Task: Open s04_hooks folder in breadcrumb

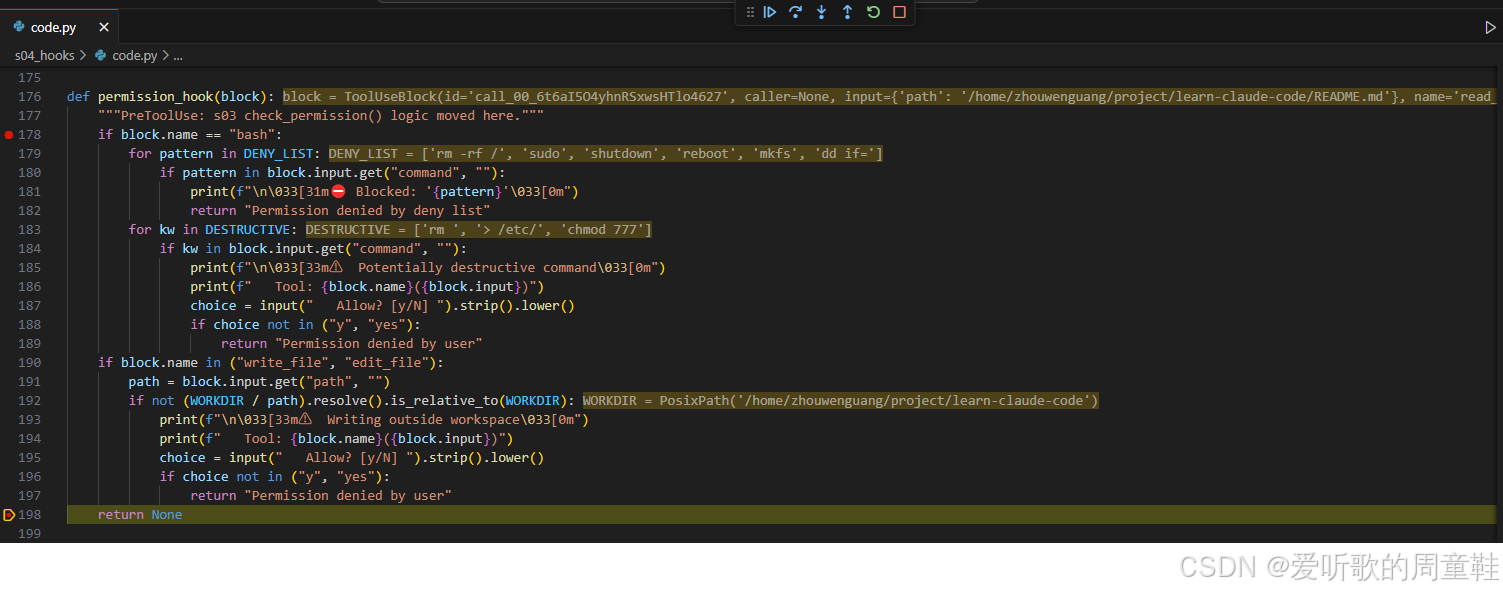Action: point(44,56)
